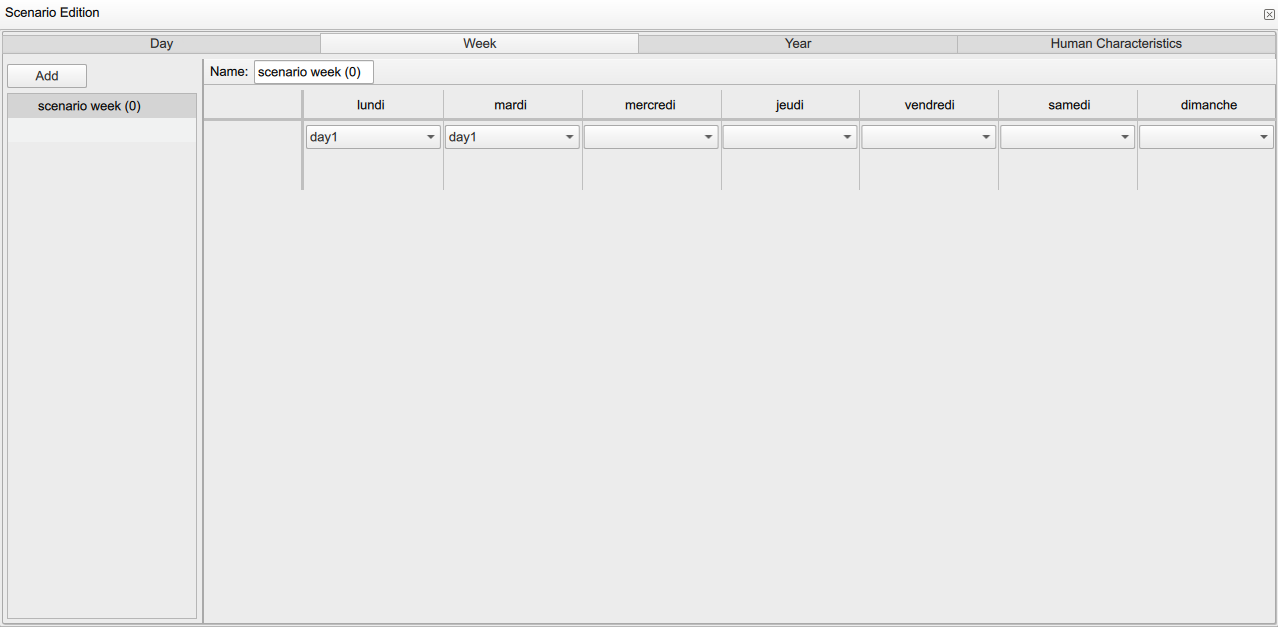The width and height of the screenshot is (1278, 627).
Task: Stay on the Week tab
Action: (x=479, y=43)
